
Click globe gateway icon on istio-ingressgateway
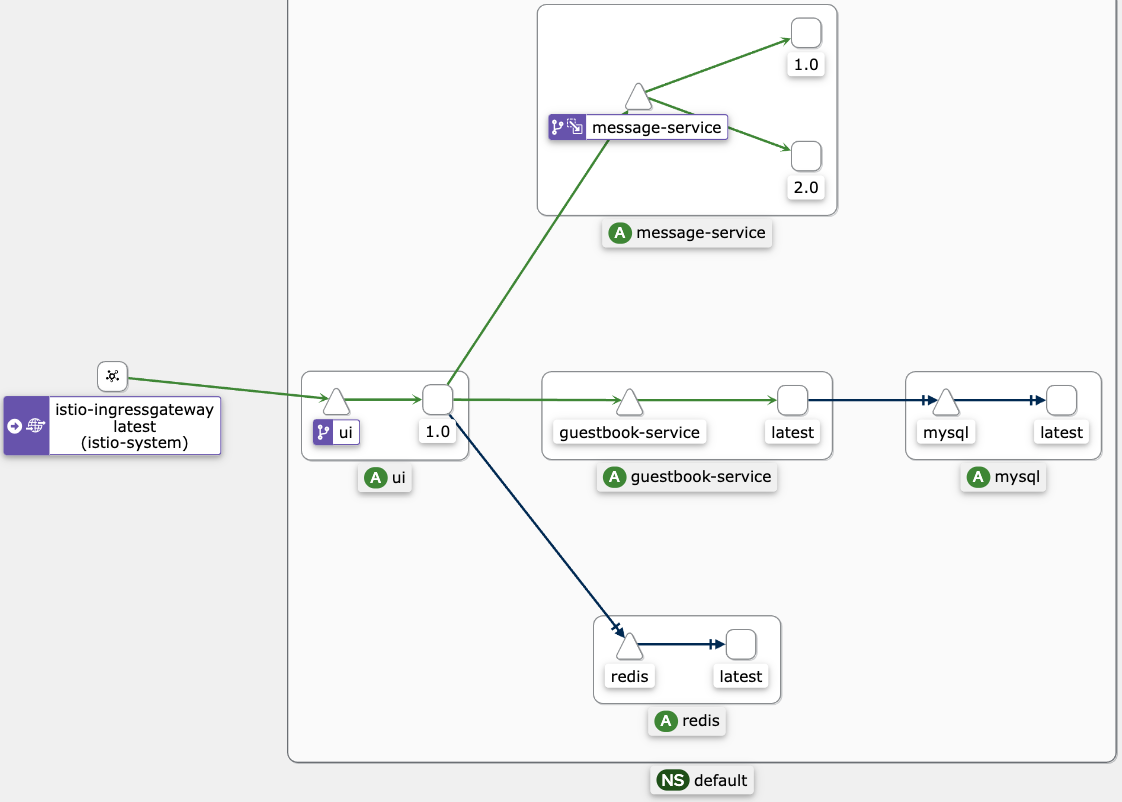36,426
